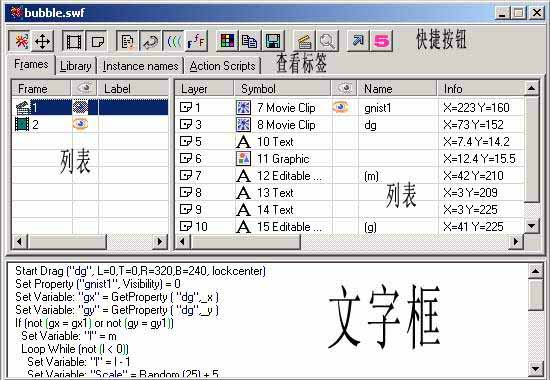
Task: Click layer list scrollbar down arrow
Action: 532,226
